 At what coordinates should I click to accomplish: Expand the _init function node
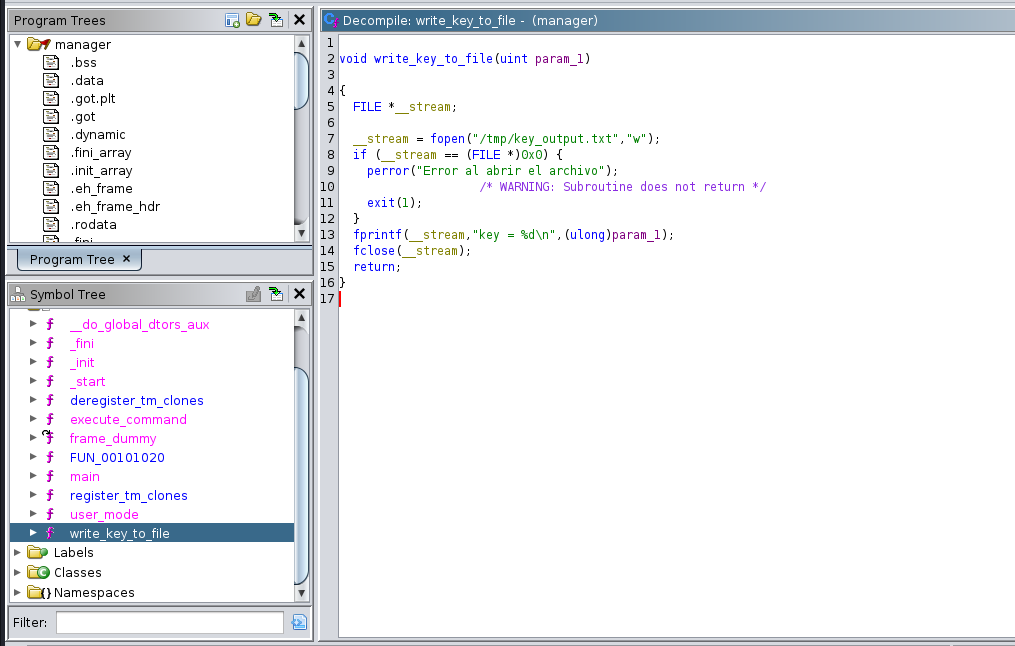[x=33, y=362]
